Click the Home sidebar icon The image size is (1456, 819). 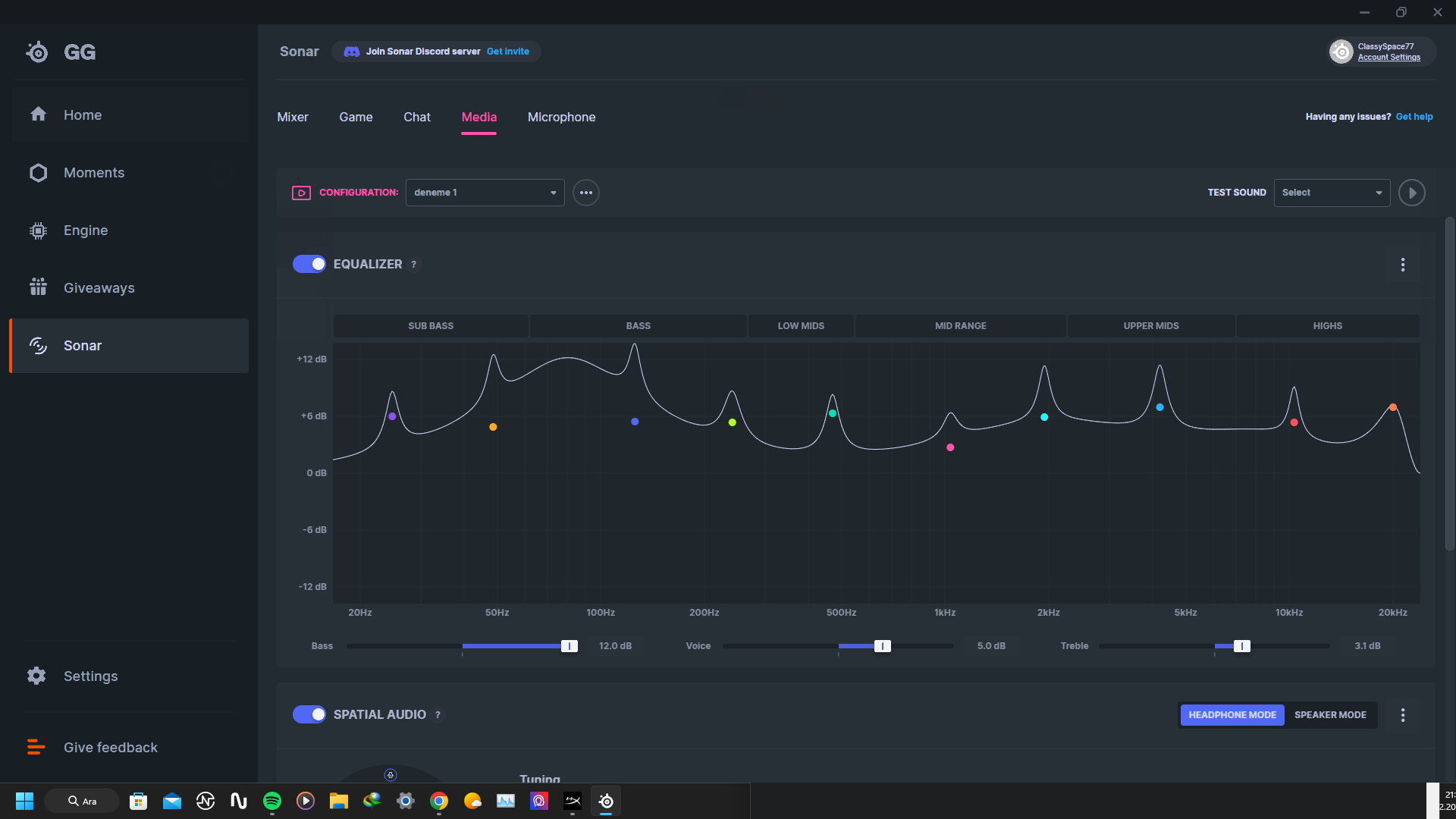tap(38, 114)
